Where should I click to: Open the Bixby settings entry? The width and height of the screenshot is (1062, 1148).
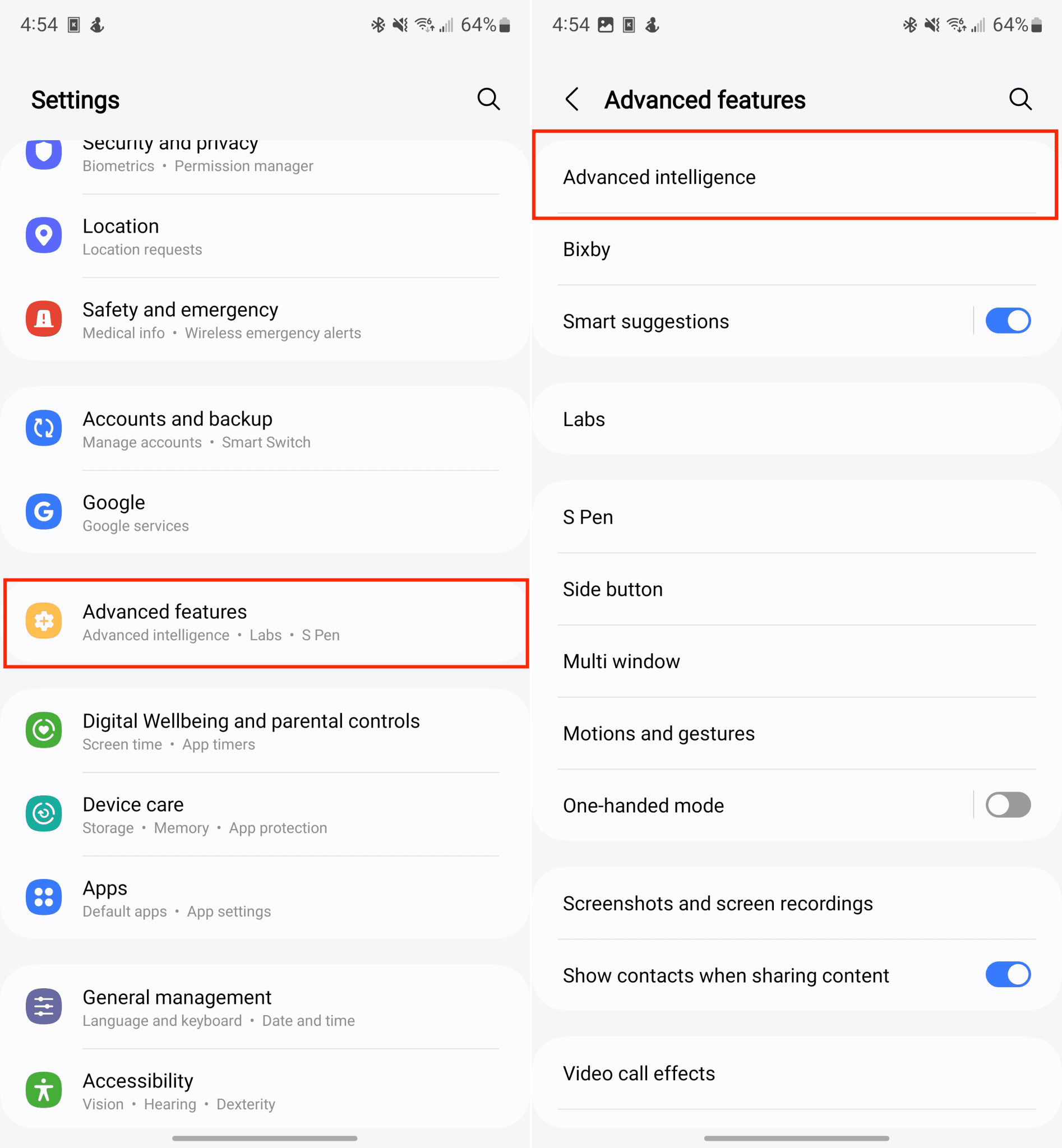click(796, 249)
